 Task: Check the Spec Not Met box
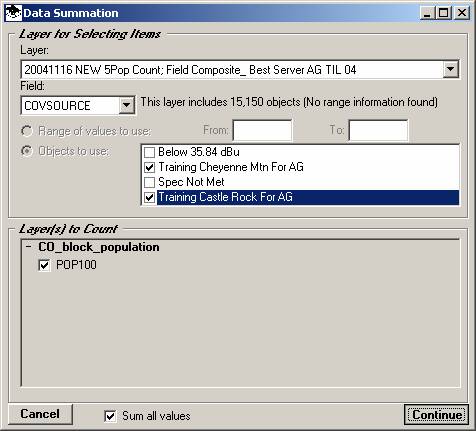[149, 182]
